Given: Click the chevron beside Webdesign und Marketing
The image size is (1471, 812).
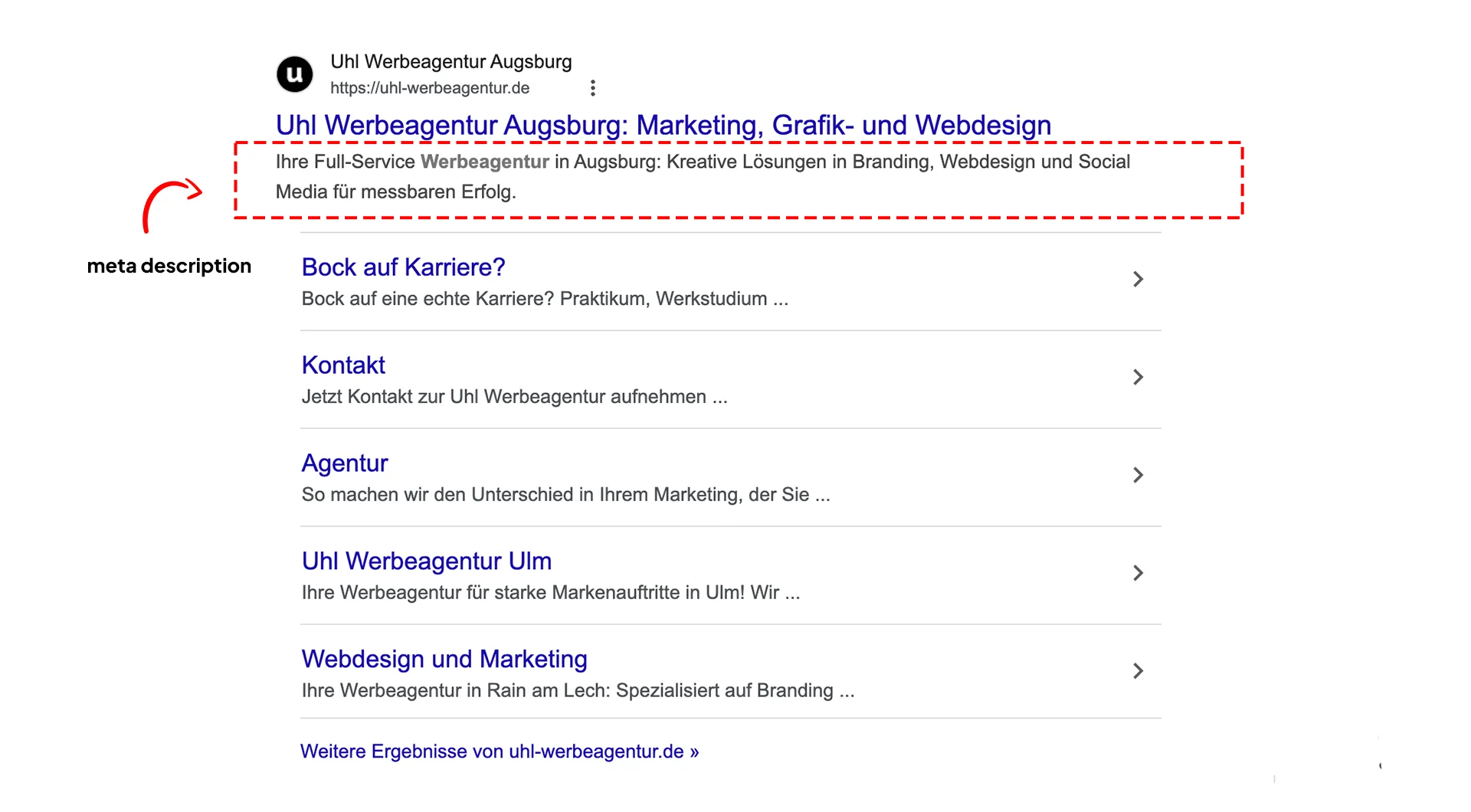Looking at the screenshot, I should coord(1138,670).
